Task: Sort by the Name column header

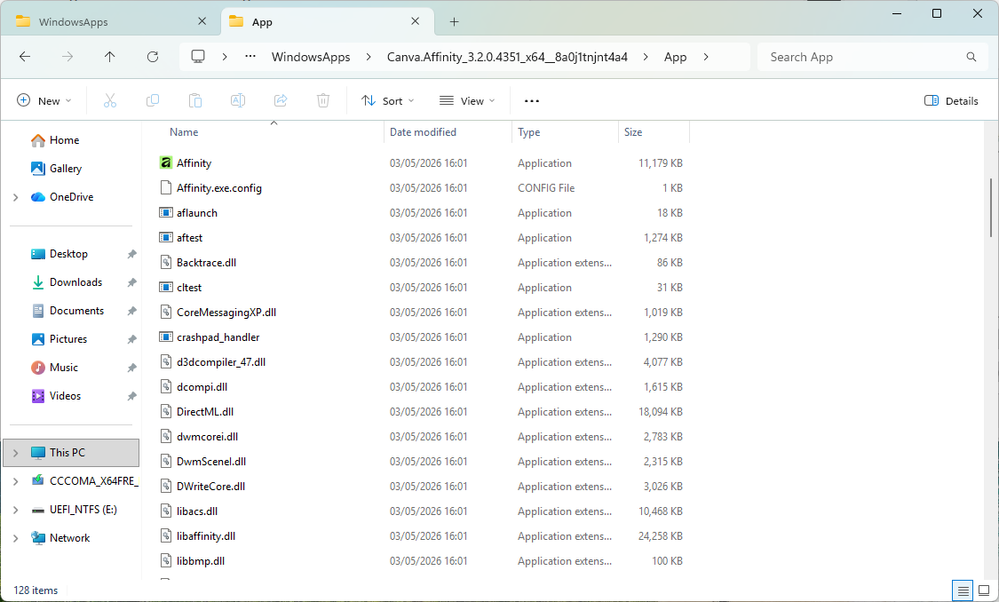Action: coord(183,132)
